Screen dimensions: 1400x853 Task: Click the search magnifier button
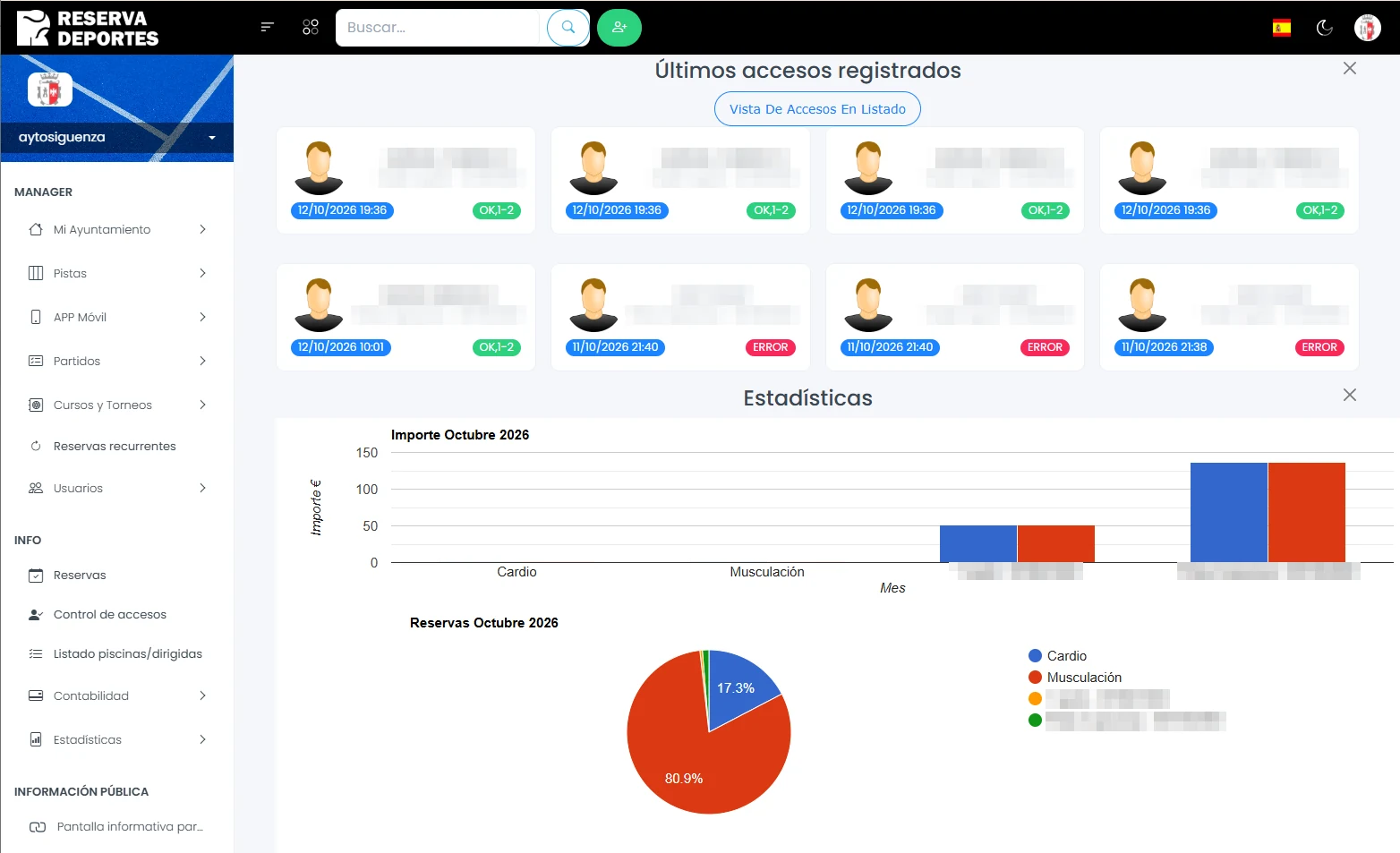[x=568, y=27]
